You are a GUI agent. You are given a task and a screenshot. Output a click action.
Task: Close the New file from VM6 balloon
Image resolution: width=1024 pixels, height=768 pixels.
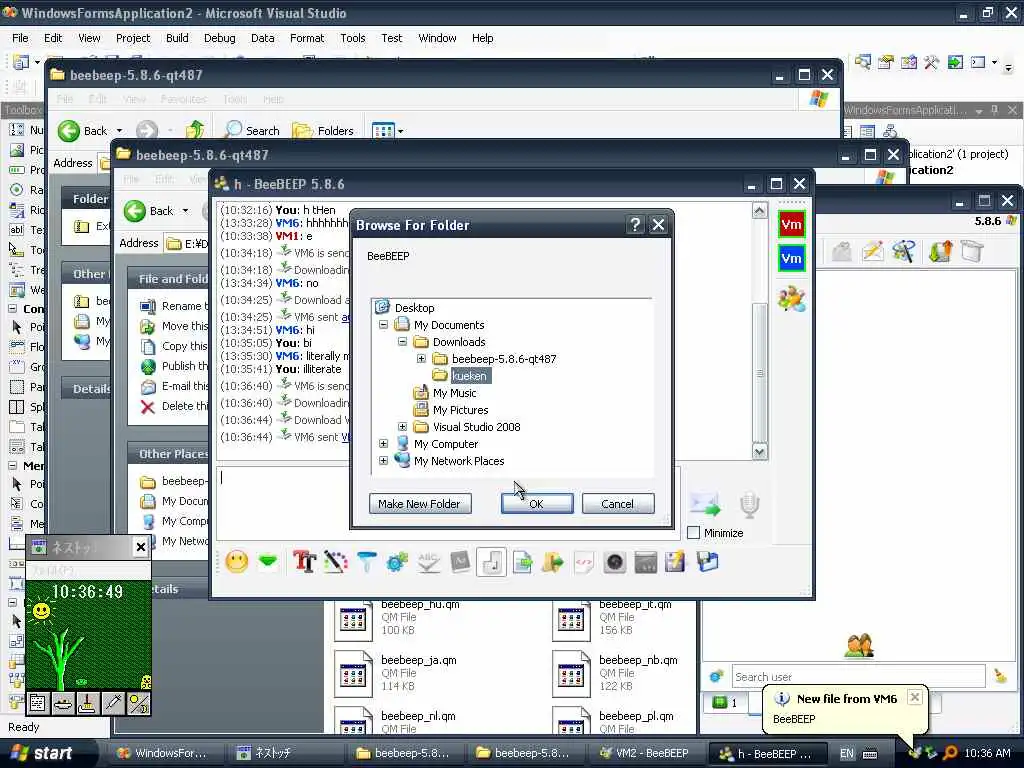click(x=915, y=697)
